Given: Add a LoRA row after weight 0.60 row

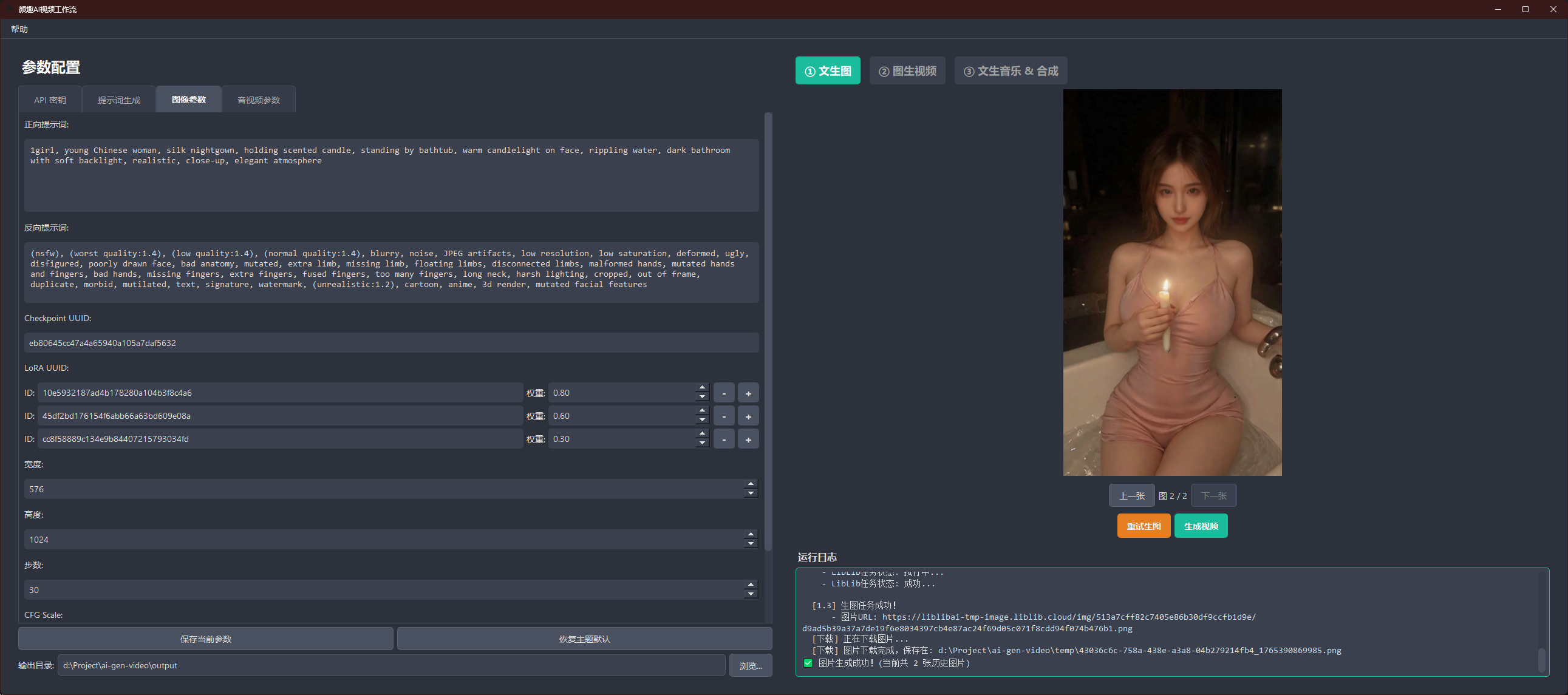Looking at the screenshot, I should pos(748,416).
